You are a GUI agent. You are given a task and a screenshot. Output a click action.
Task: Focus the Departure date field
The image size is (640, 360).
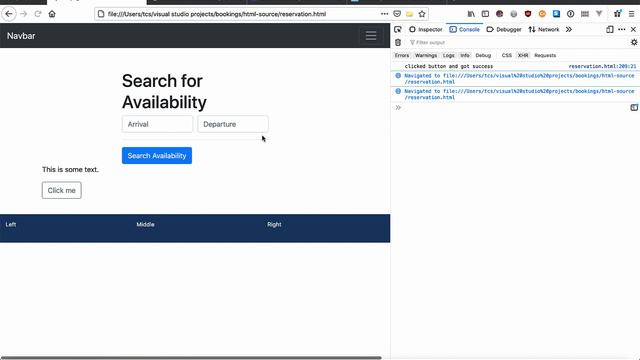[233, 124]
